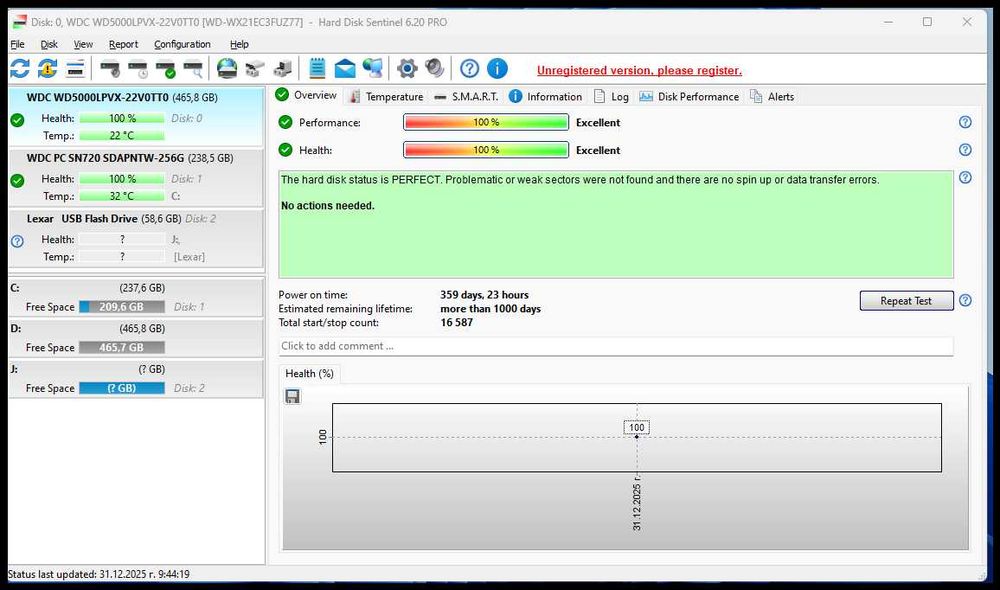The height and width of the screenshot is (590, 1000).
Task: Open the blue notepad report icon
Action: (x=317, y=68)
